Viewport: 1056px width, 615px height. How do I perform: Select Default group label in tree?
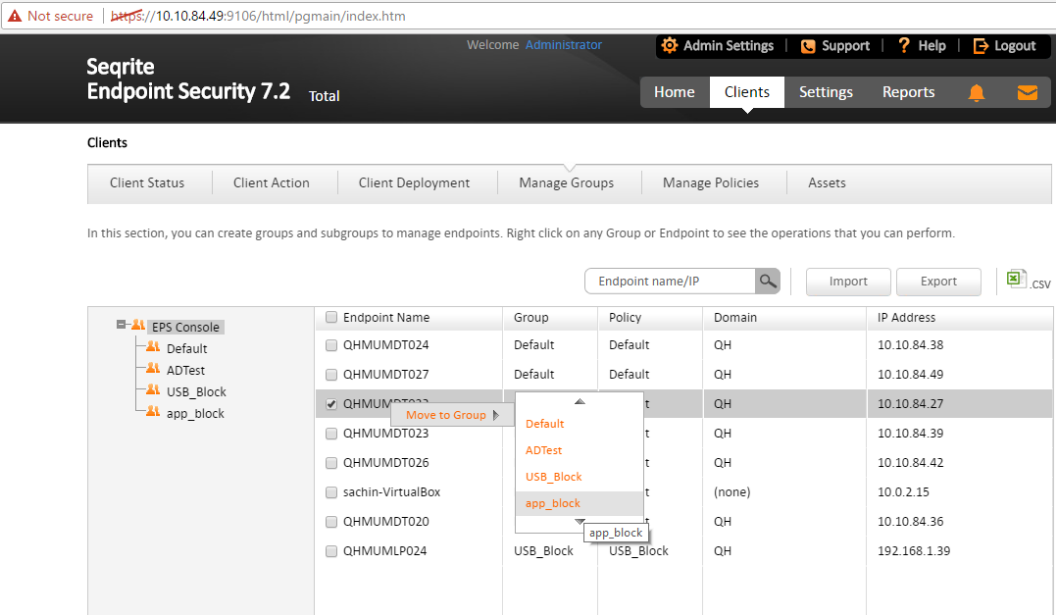pyautogui.click(x=187, y=348)
